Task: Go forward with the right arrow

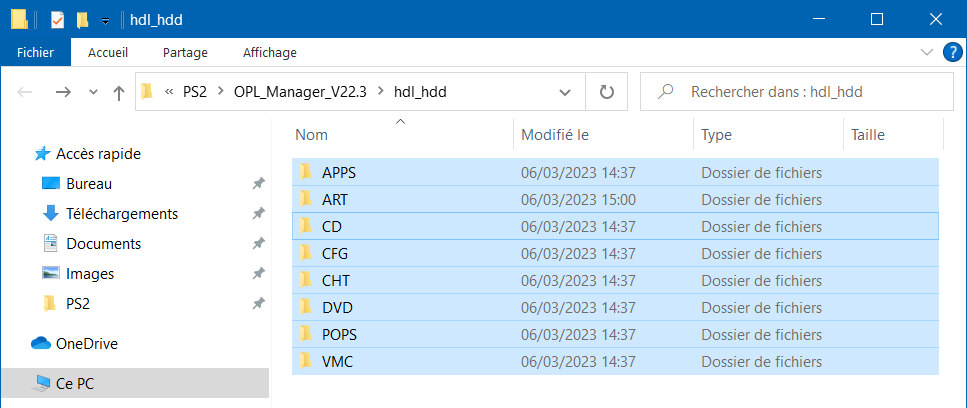Action: (x=63, y=92)
